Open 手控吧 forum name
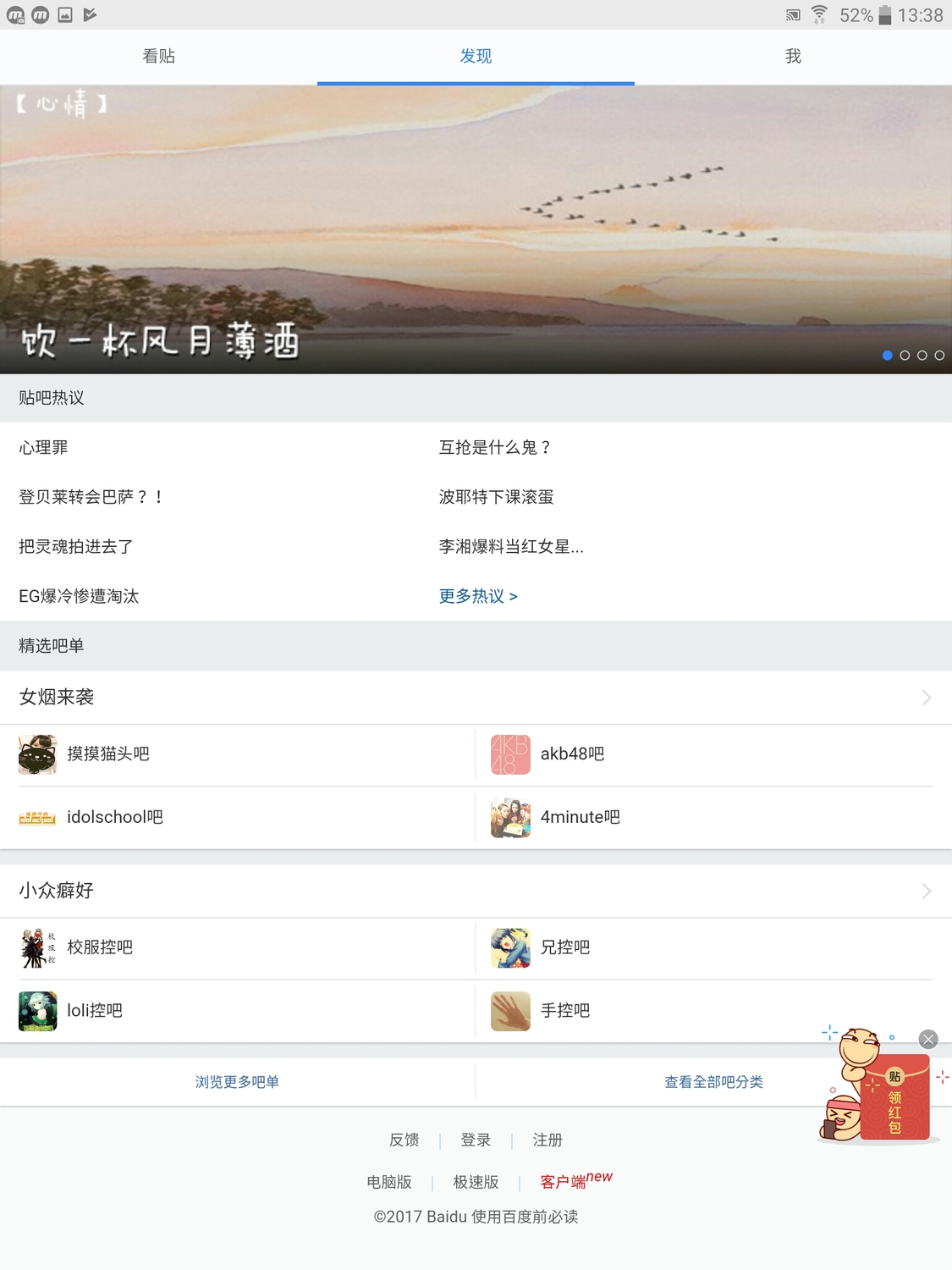 tap(565, 1010)
